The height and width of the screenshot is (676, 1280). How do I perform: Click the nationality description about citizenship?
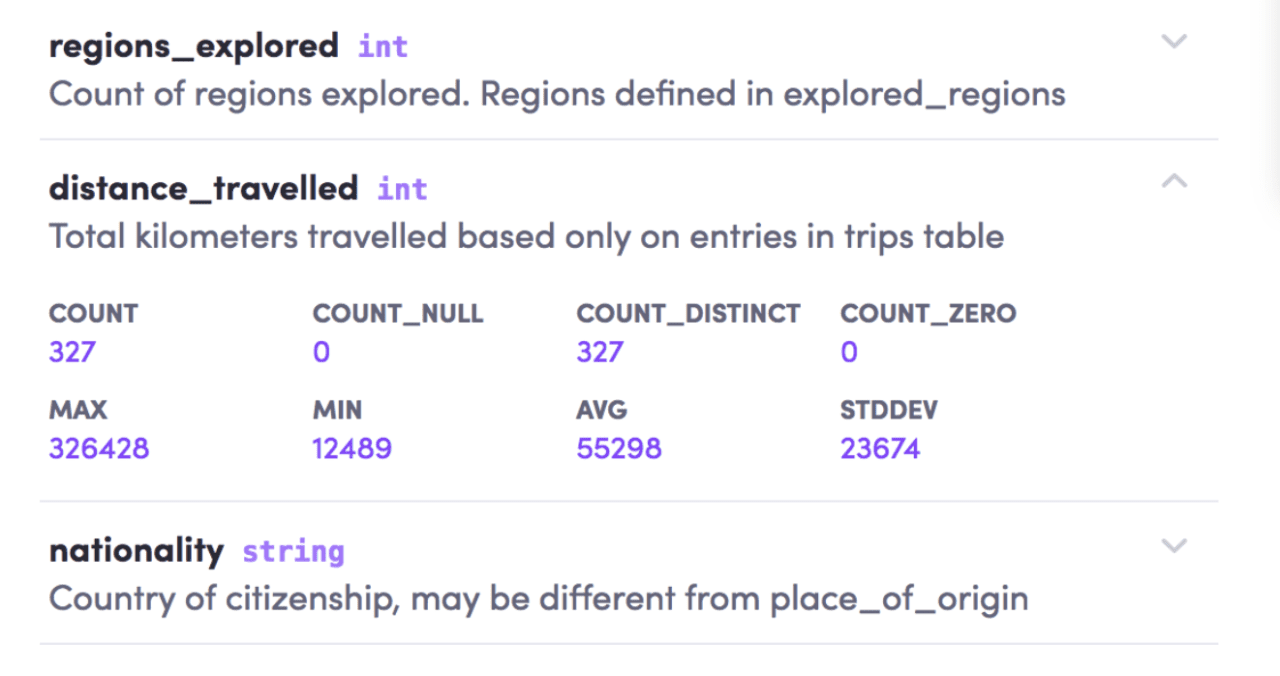(x=538, y=599)
